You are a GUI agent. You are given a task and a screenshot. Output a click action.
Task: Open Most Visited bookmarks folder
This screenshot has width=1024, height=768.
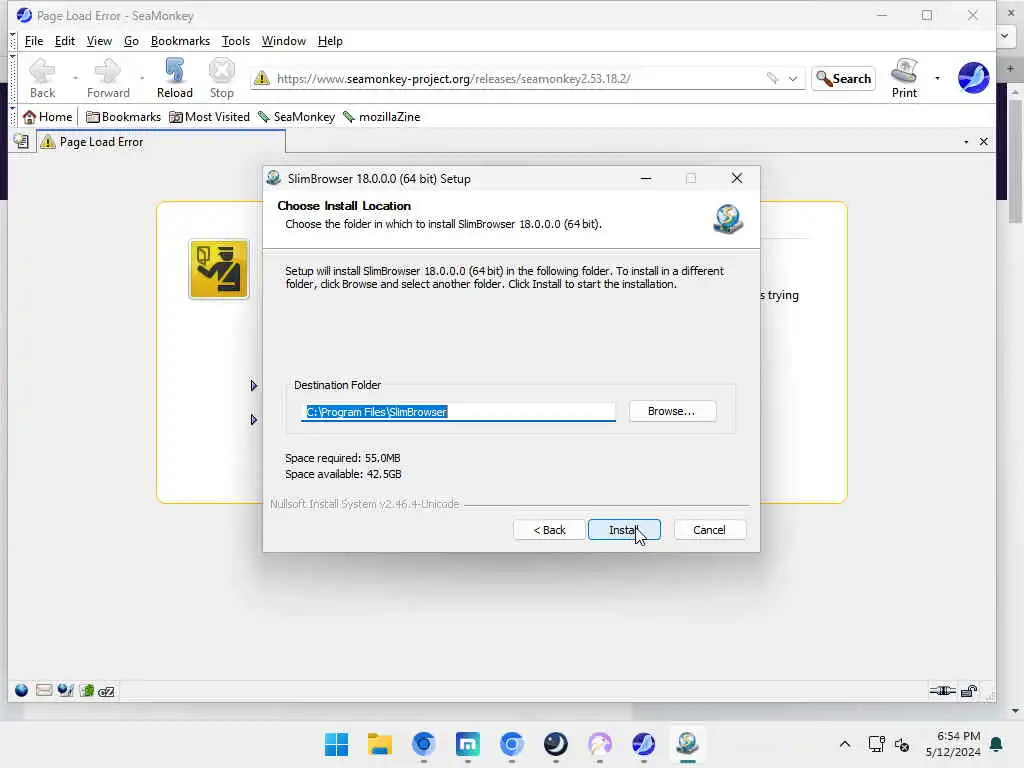[209, 117]
